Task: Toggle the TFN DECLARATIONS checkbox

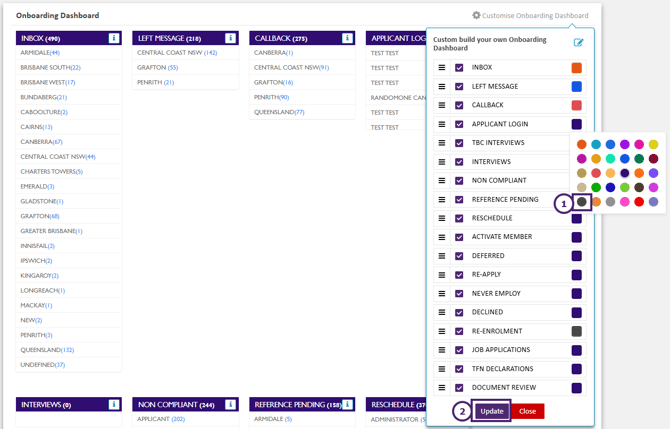Action: coord(459,369)
